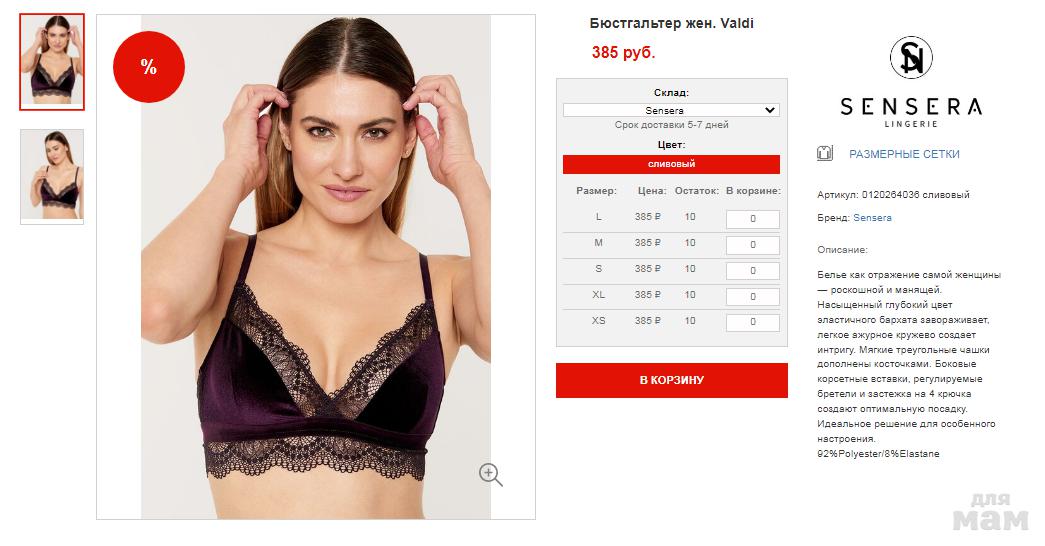Follow the Sensera brand link

(872, 217)
